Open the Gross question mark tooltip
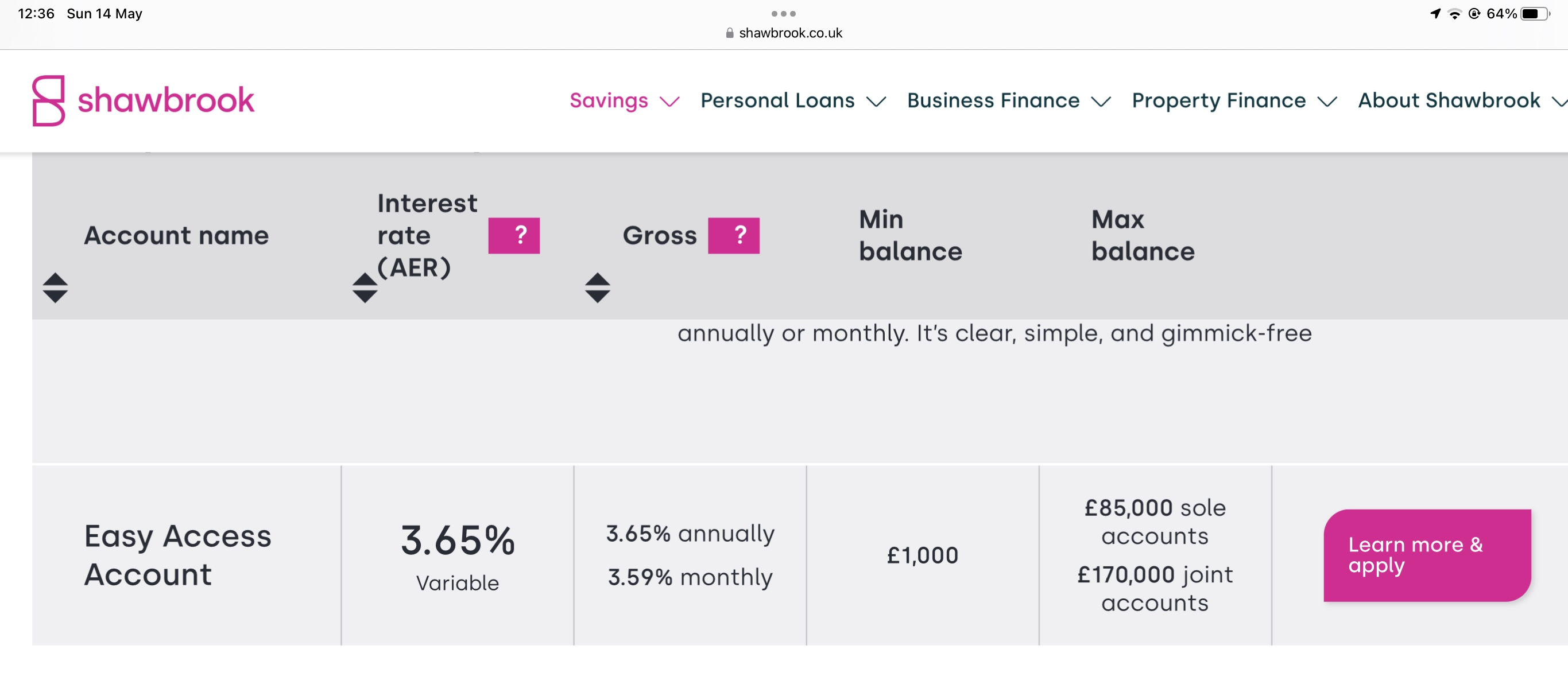 point(734,235)
